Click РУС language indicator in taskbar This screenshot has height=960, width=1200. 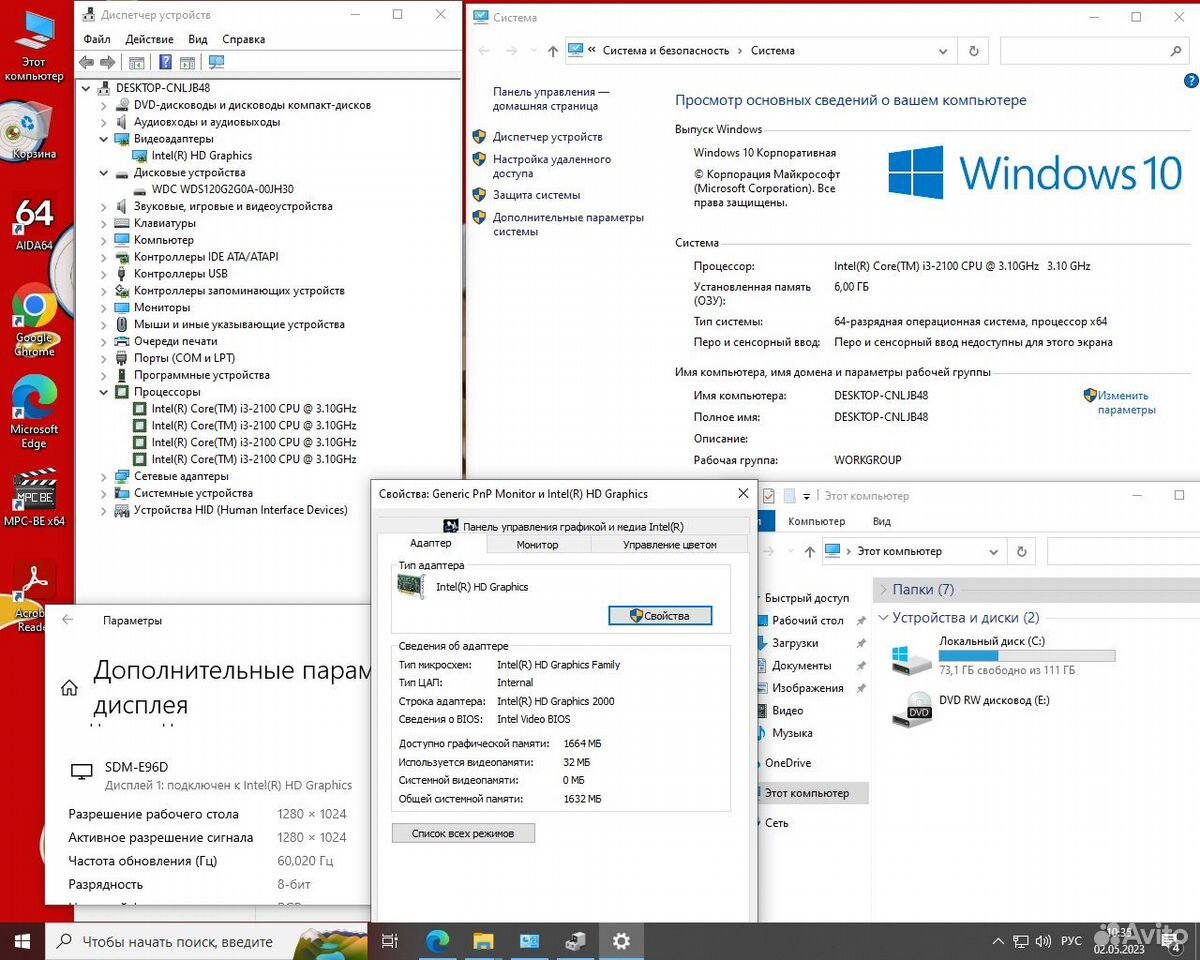(x=1071, y=941)
